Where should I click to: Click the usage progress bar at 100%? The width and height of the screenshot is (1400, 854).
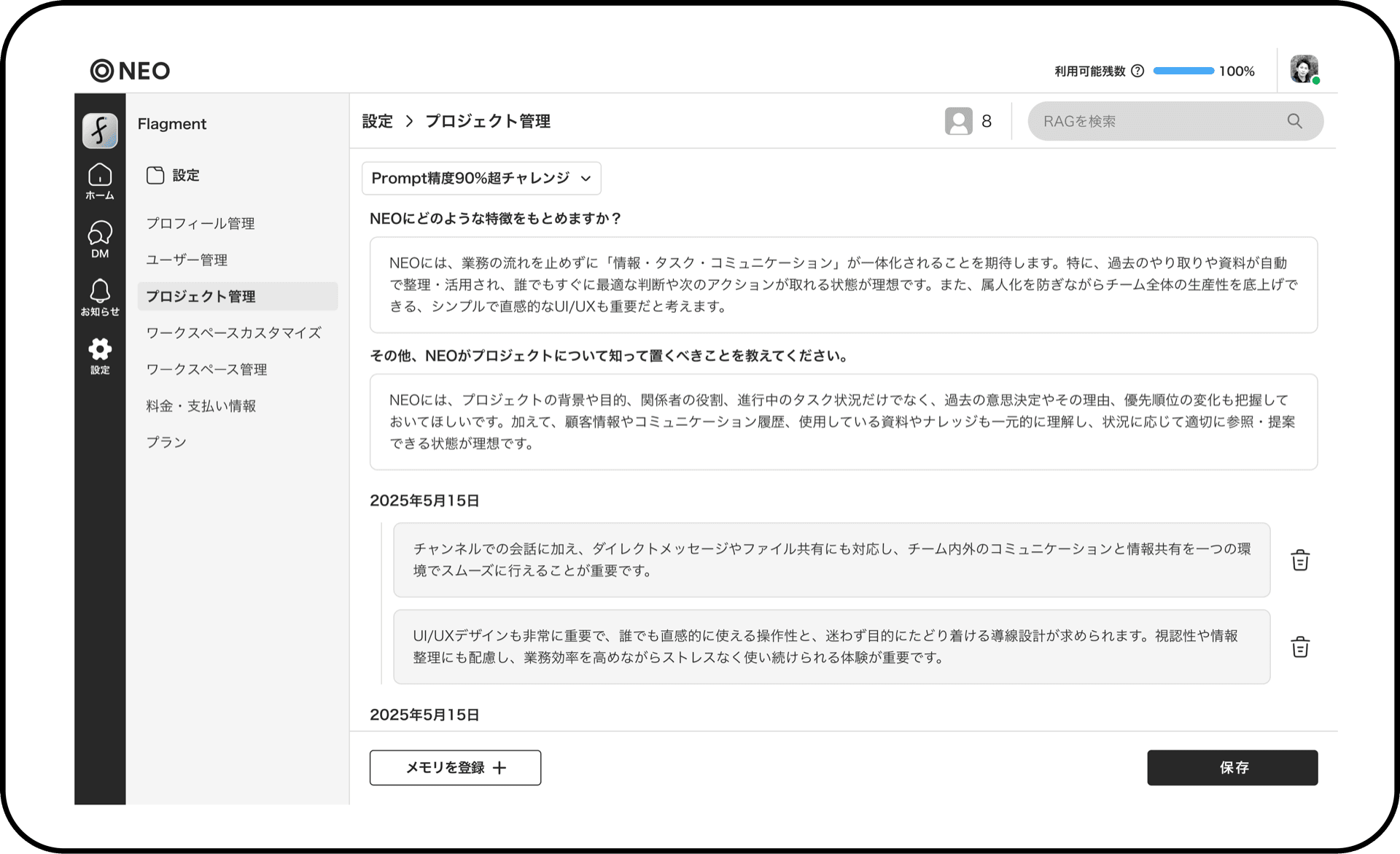[1183, 71]
